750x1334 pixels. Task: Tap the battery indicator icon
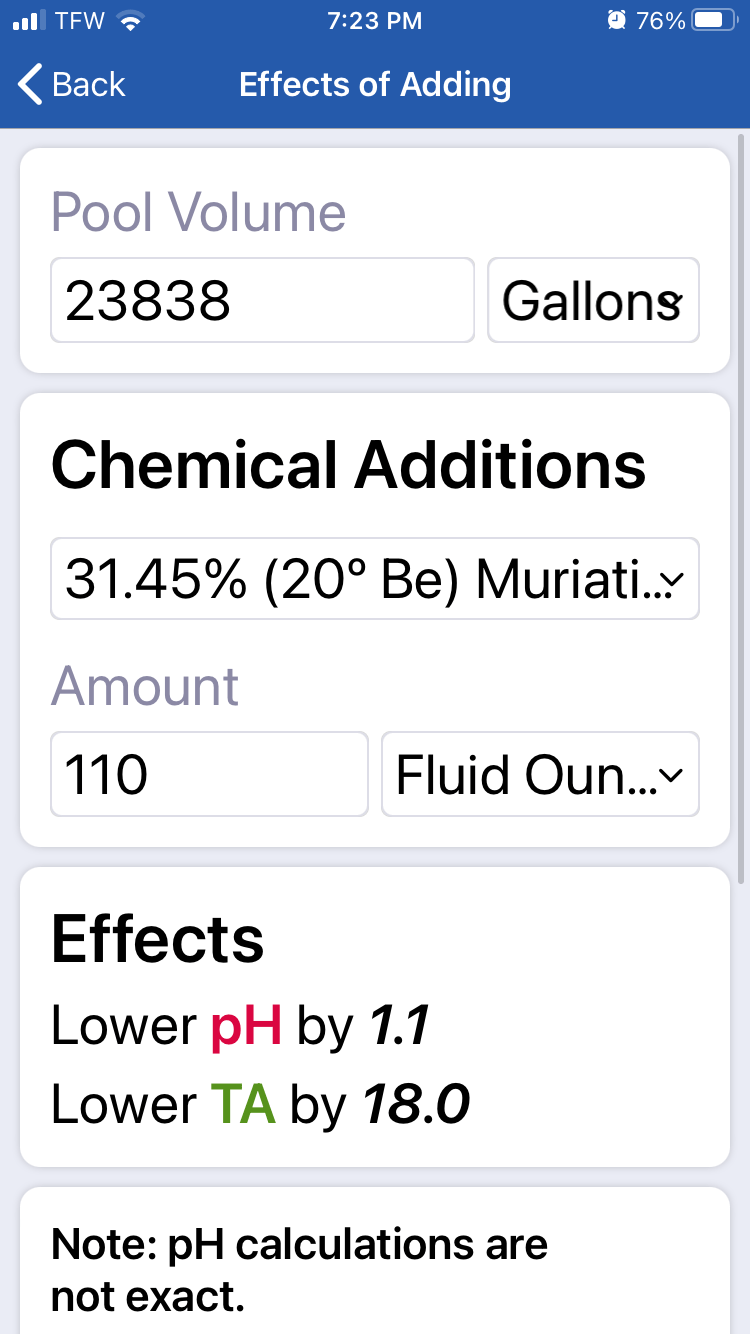pyautogui.click(x=714, y=21)
